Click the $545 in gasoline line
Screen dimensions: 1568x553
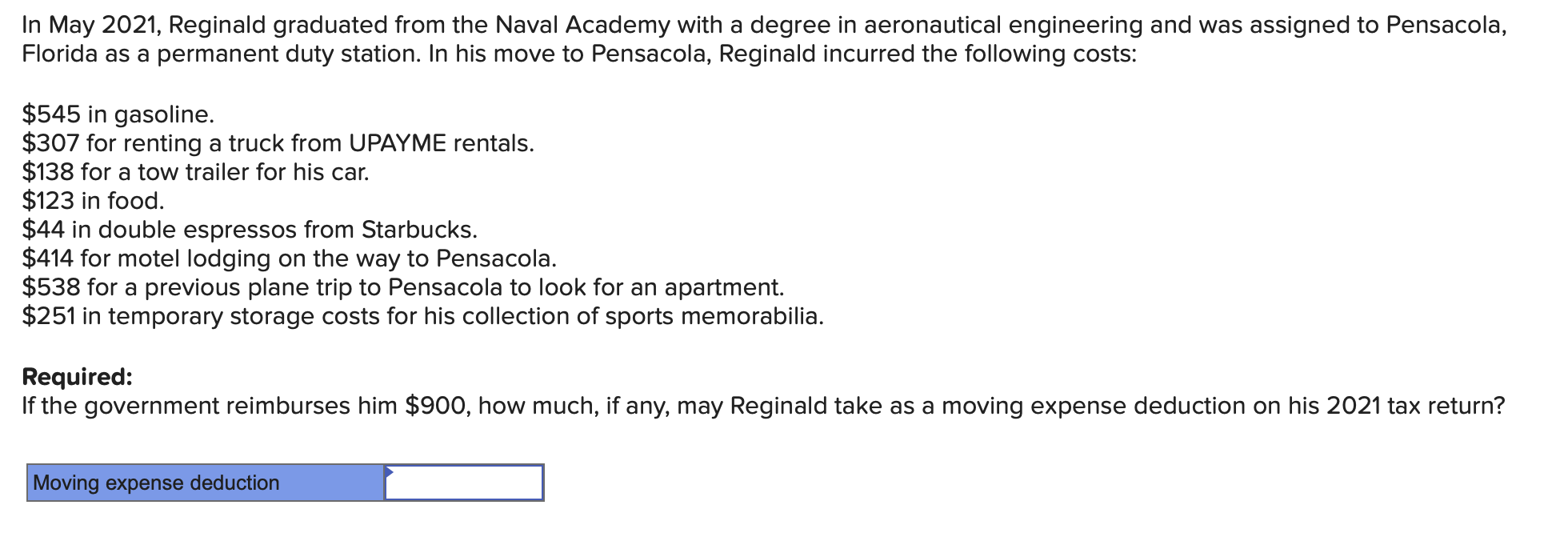(x=118, y=114)
